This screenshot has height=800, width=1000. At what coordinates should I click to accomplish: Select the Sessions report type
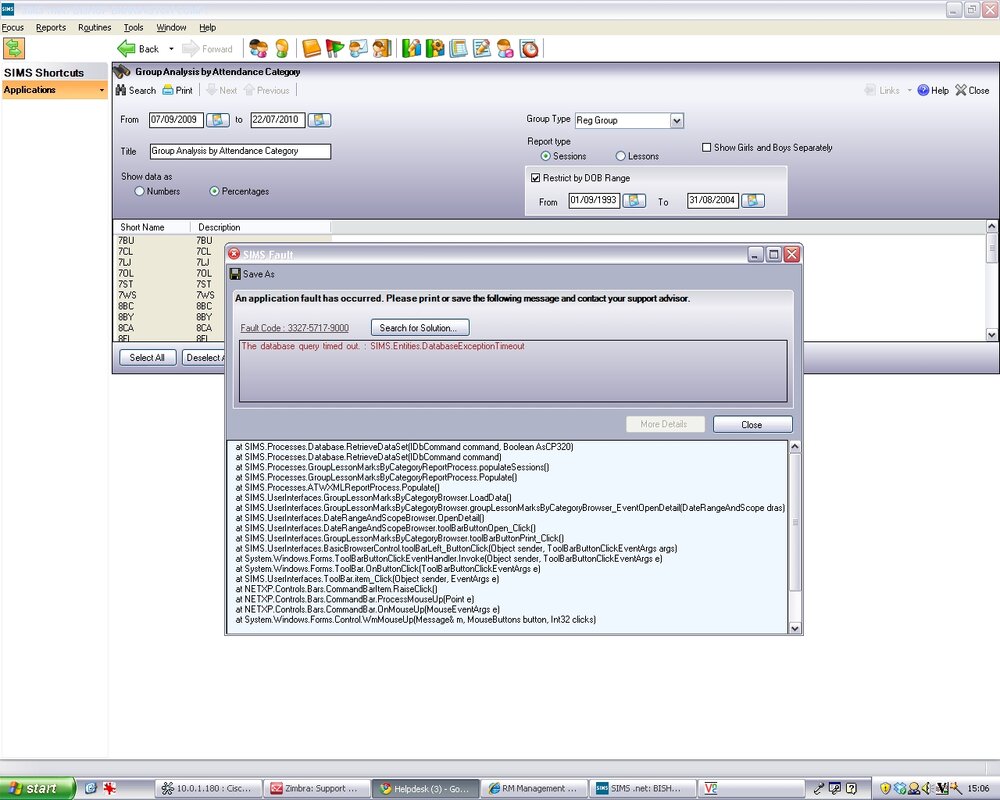[545, 156]
